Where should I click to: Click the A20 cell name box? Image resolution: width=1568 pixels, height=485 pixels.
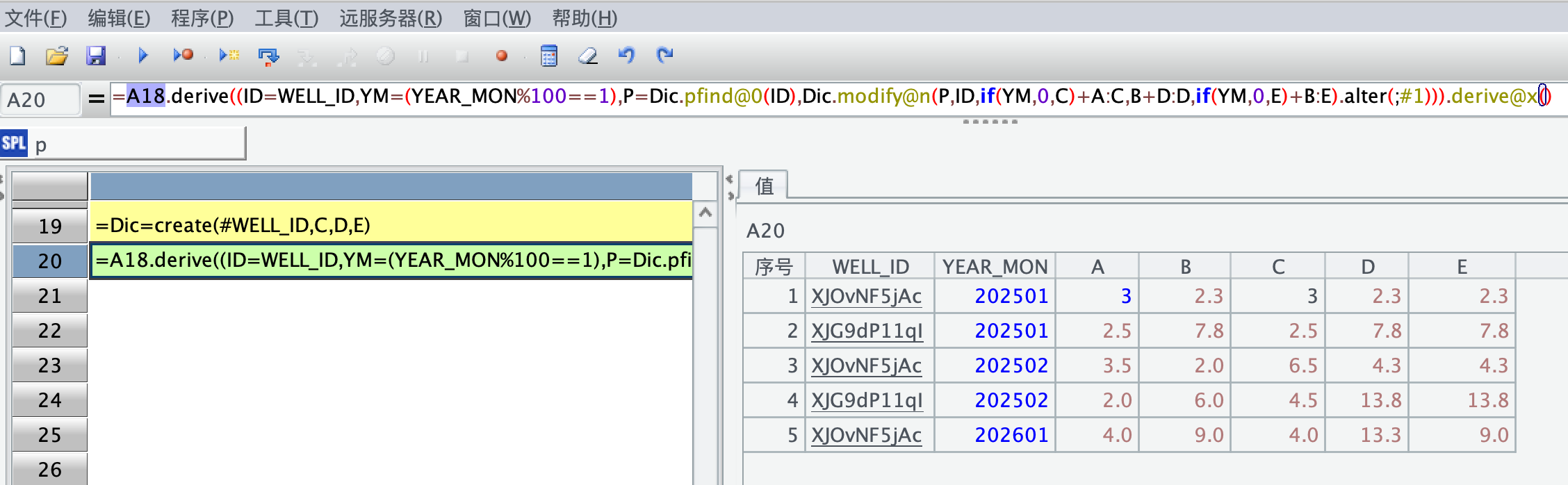(40, 100)
